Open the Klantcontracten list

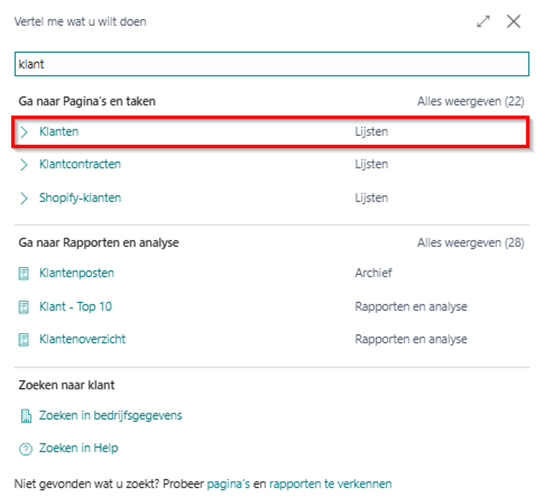[80, 164]
